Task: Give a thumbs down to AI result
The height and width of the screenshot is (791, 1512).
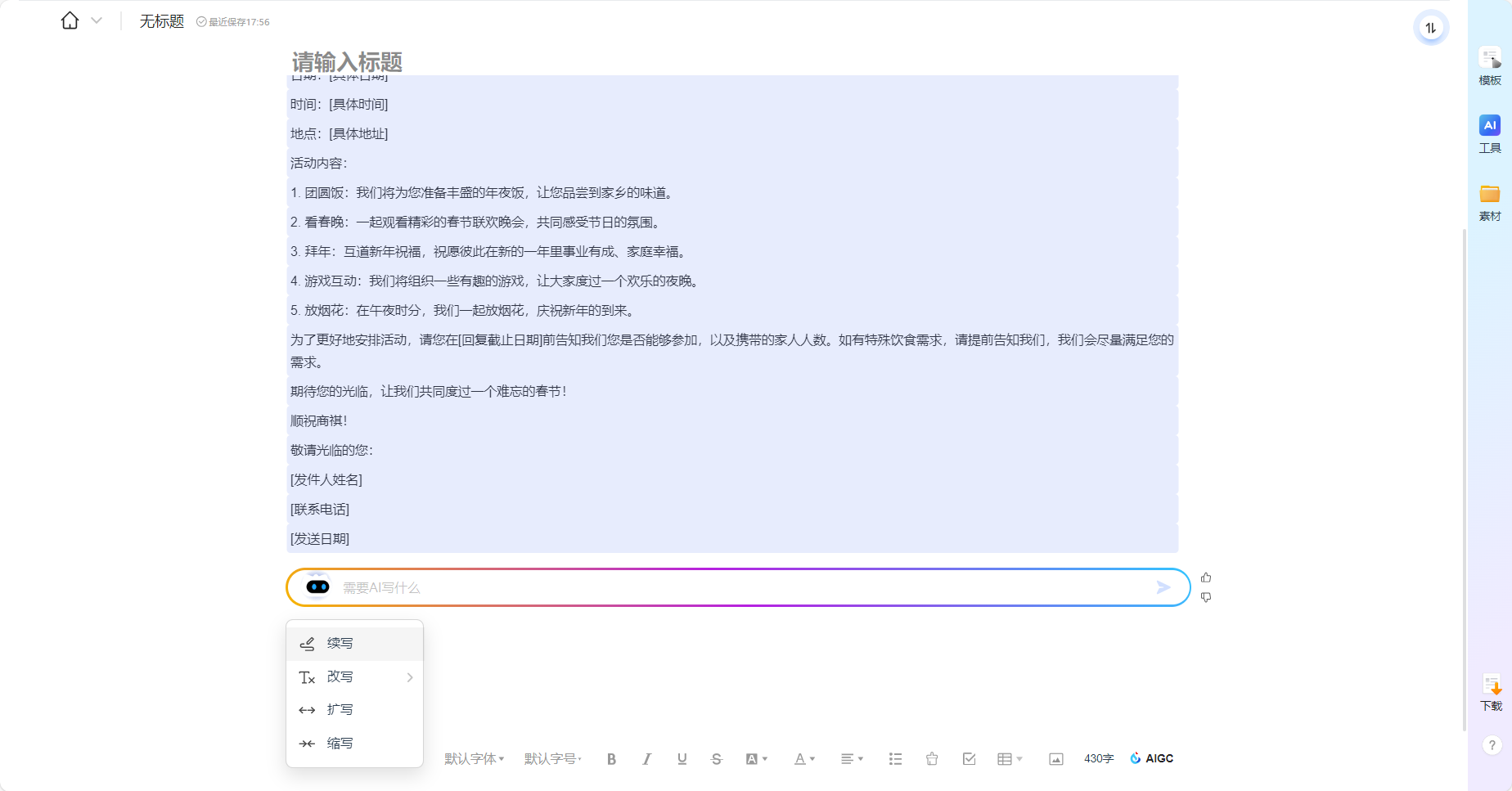Action: click(1206, 597)
